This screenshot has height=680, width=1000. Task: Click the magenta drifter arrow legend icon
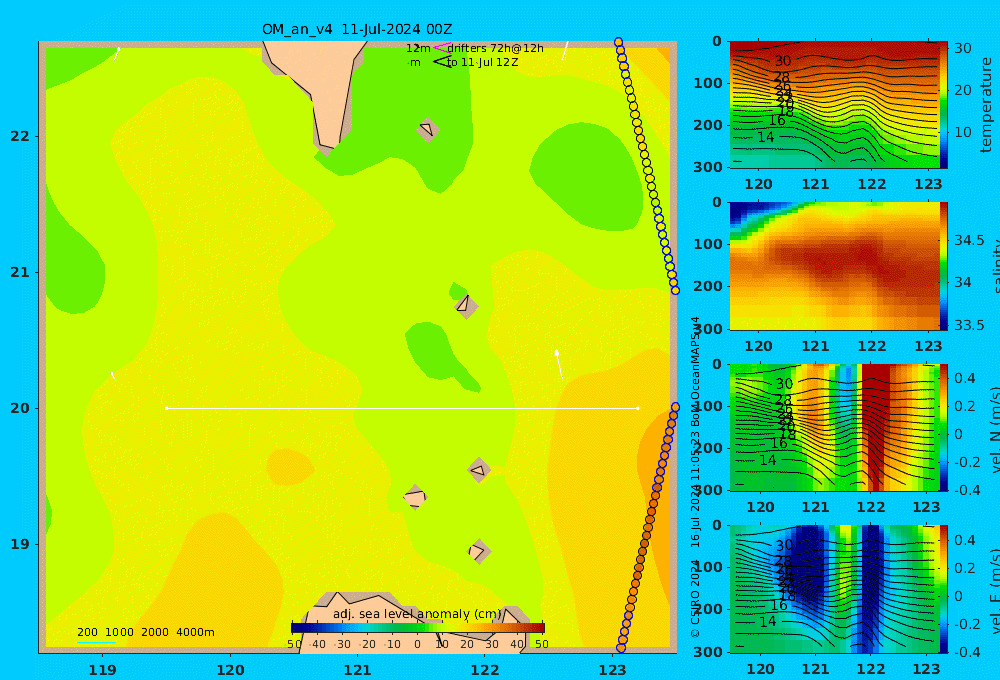pyautogui.click(x=441, y=47)
